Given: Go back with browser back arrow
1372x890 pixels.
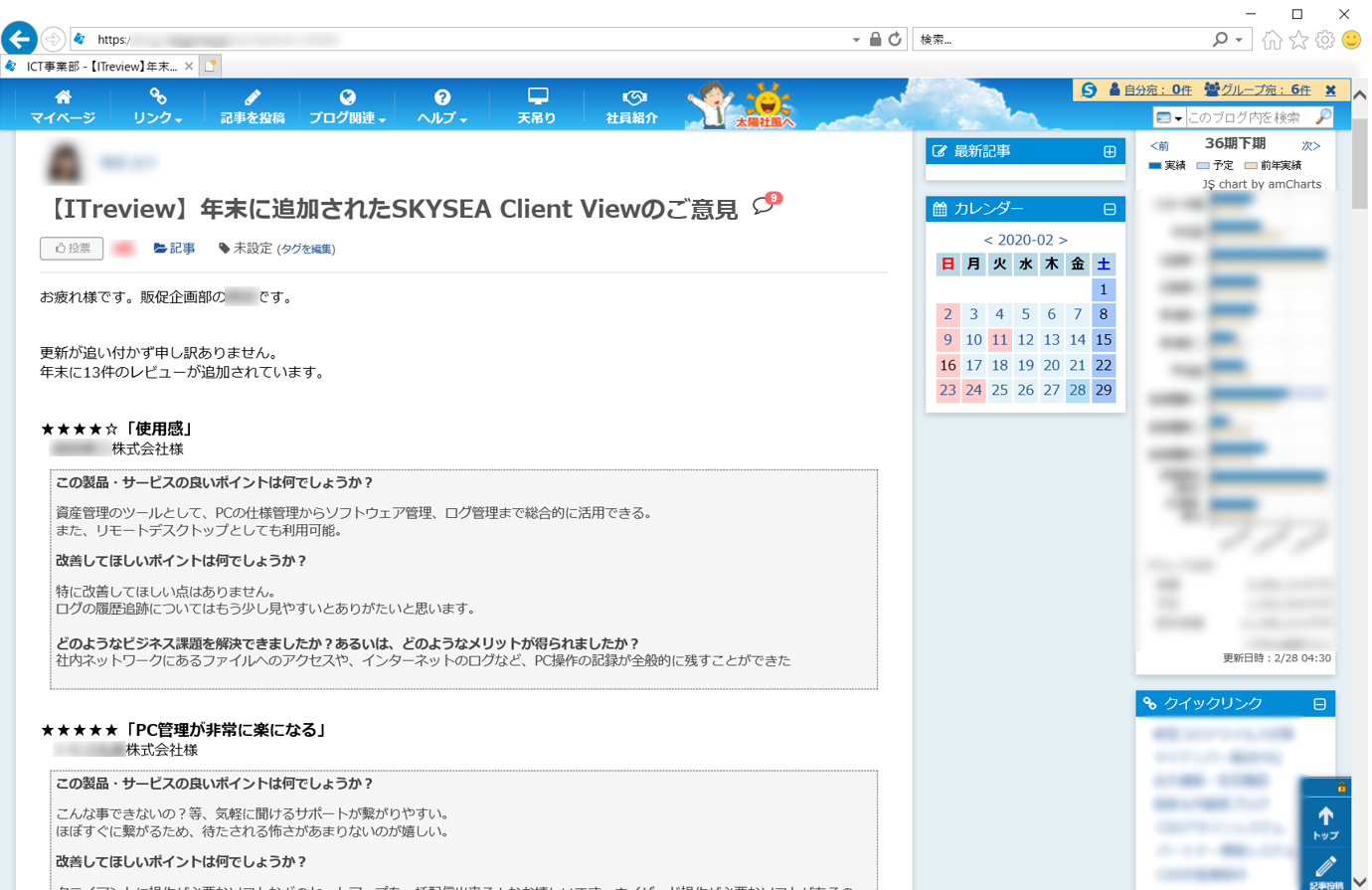Looking at the screenshot, I should [19, 39].
